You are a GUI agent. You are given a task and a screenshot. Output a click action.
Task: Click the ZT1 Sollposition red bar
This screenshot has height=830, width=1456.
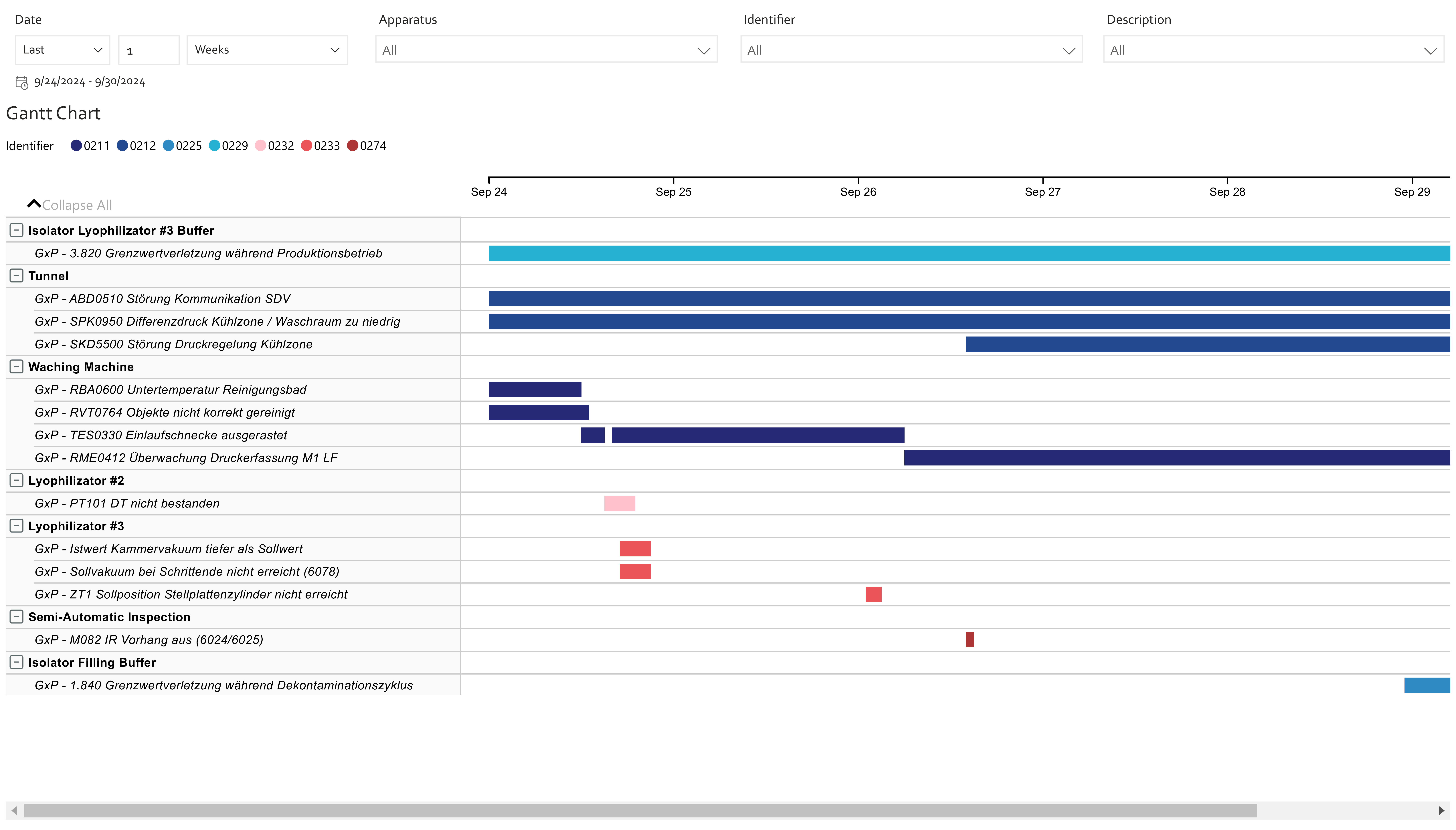[x=874, y=594]
